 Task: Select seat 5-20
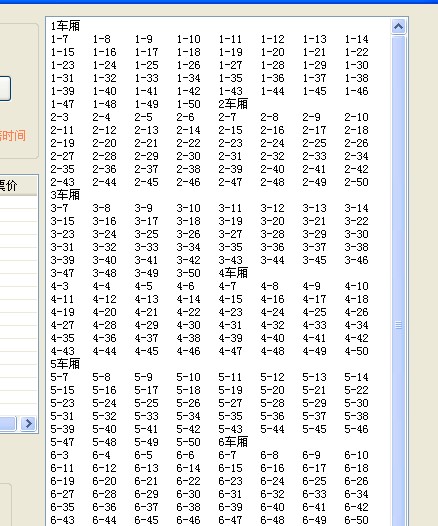pyautogui.click(x=272, y=390)
